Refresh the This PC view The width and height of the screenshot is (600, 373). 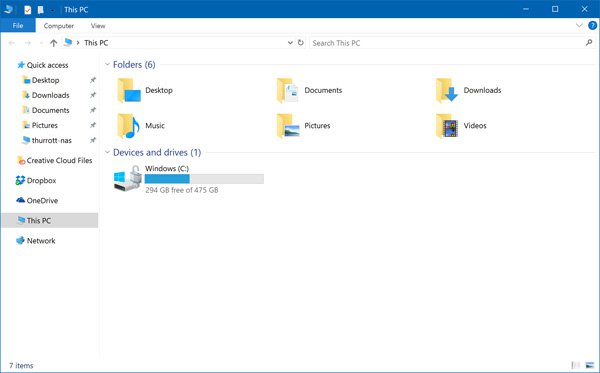[x=301, y=43]
